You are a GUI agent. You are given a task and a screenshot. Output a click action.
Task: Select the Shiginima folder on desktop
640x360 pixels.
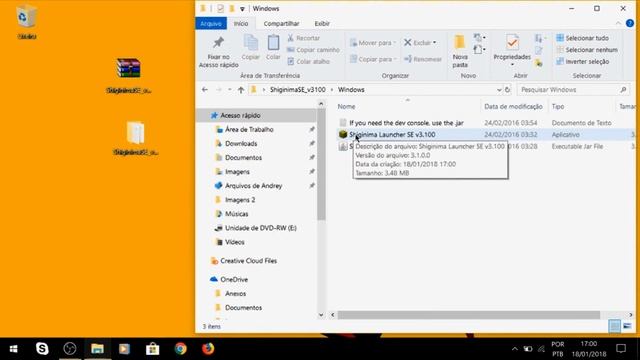pyautogui.click(x=136, y=138)
